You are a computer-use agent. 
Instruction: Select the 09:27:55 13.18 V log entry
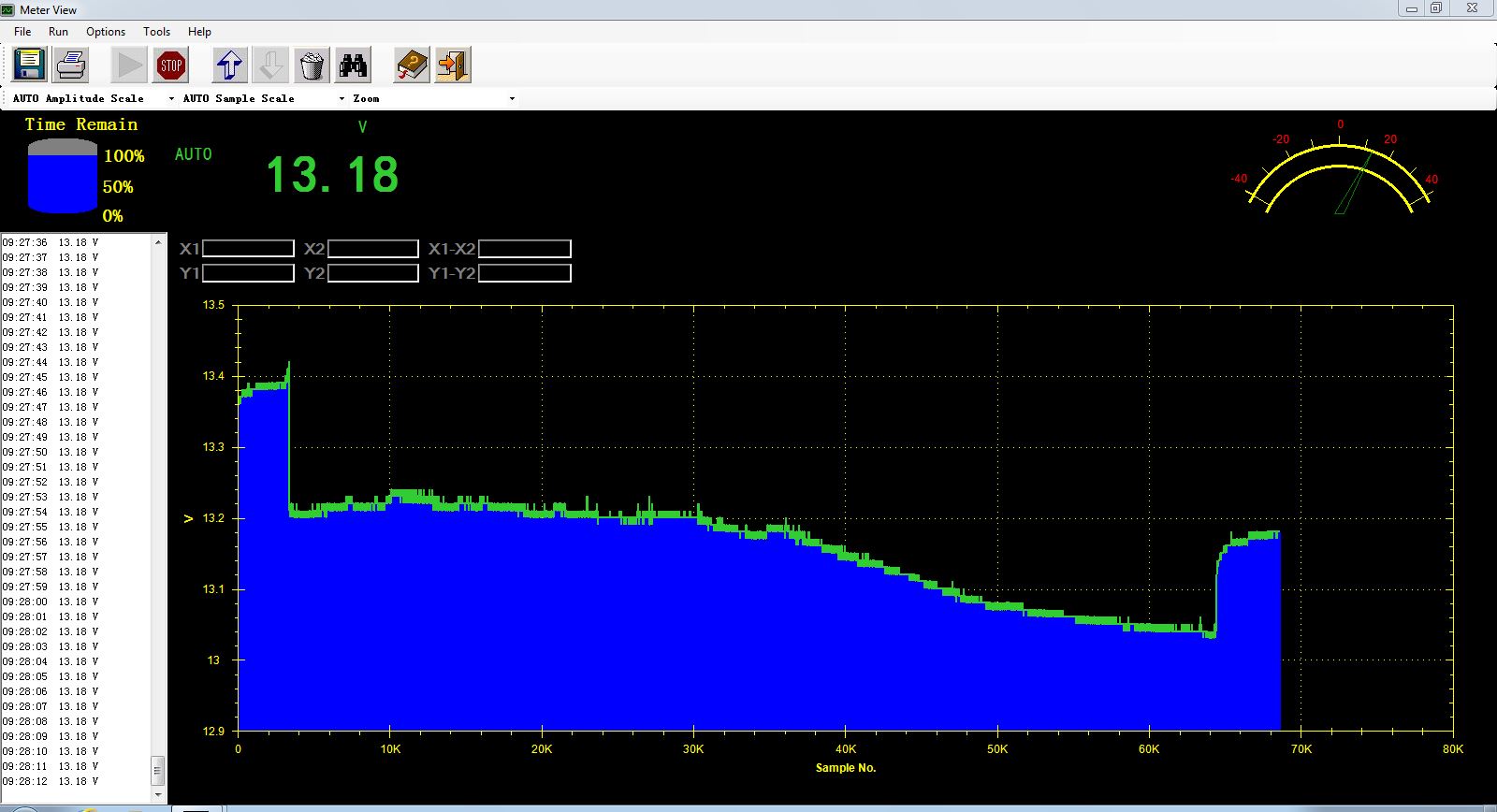[x=51, y=527]
